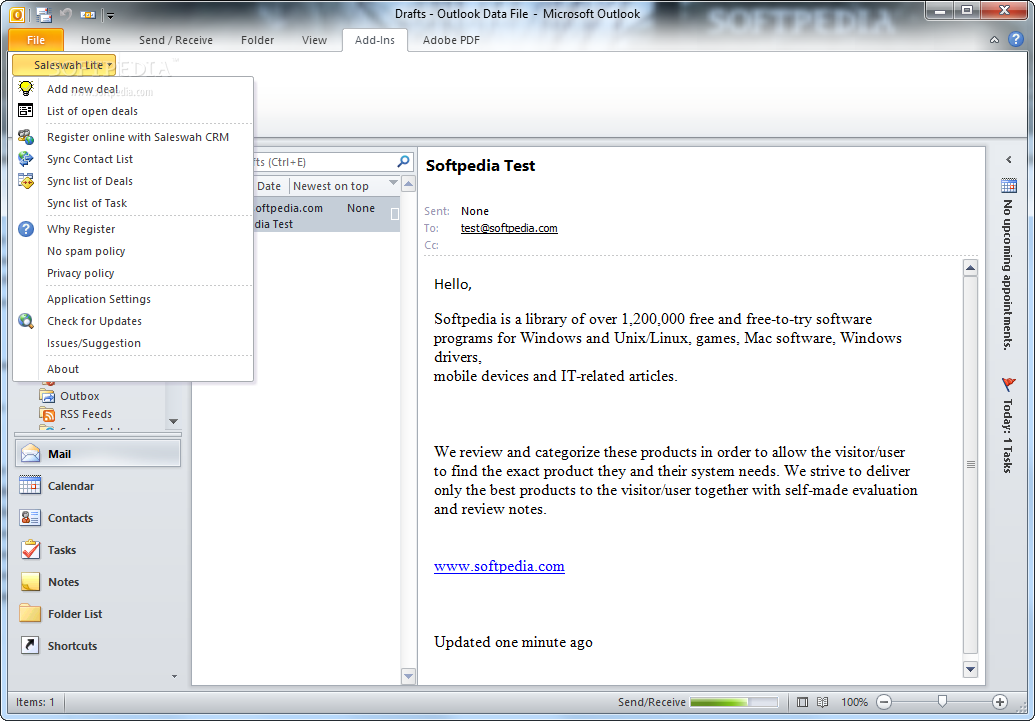Switch to Normal view status bar icon
The image size is (1035, 721).
[x=802, y=703]
